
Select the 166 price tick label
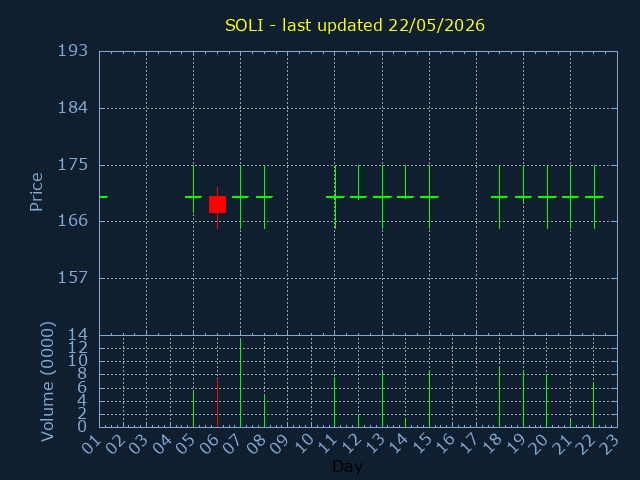coord(73,221)
